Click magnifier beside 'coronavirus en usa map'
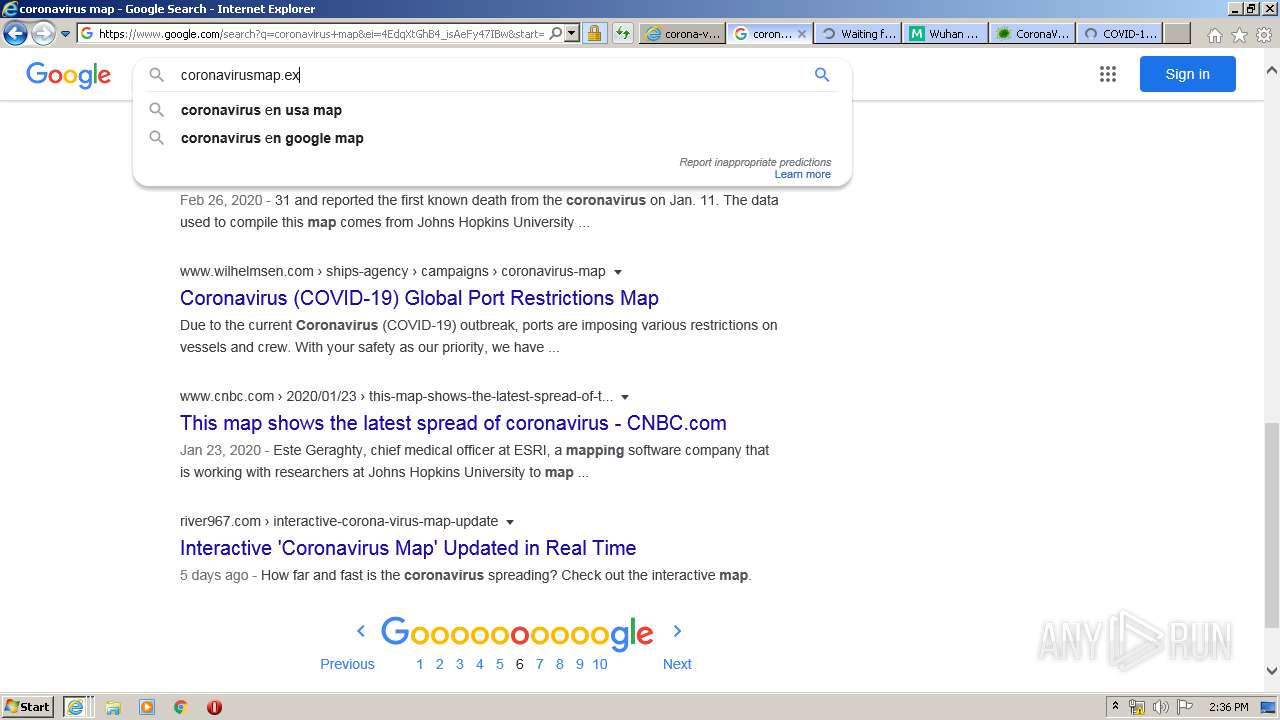The width and height of the screenshot is (1280, 720). click(157, 110)
